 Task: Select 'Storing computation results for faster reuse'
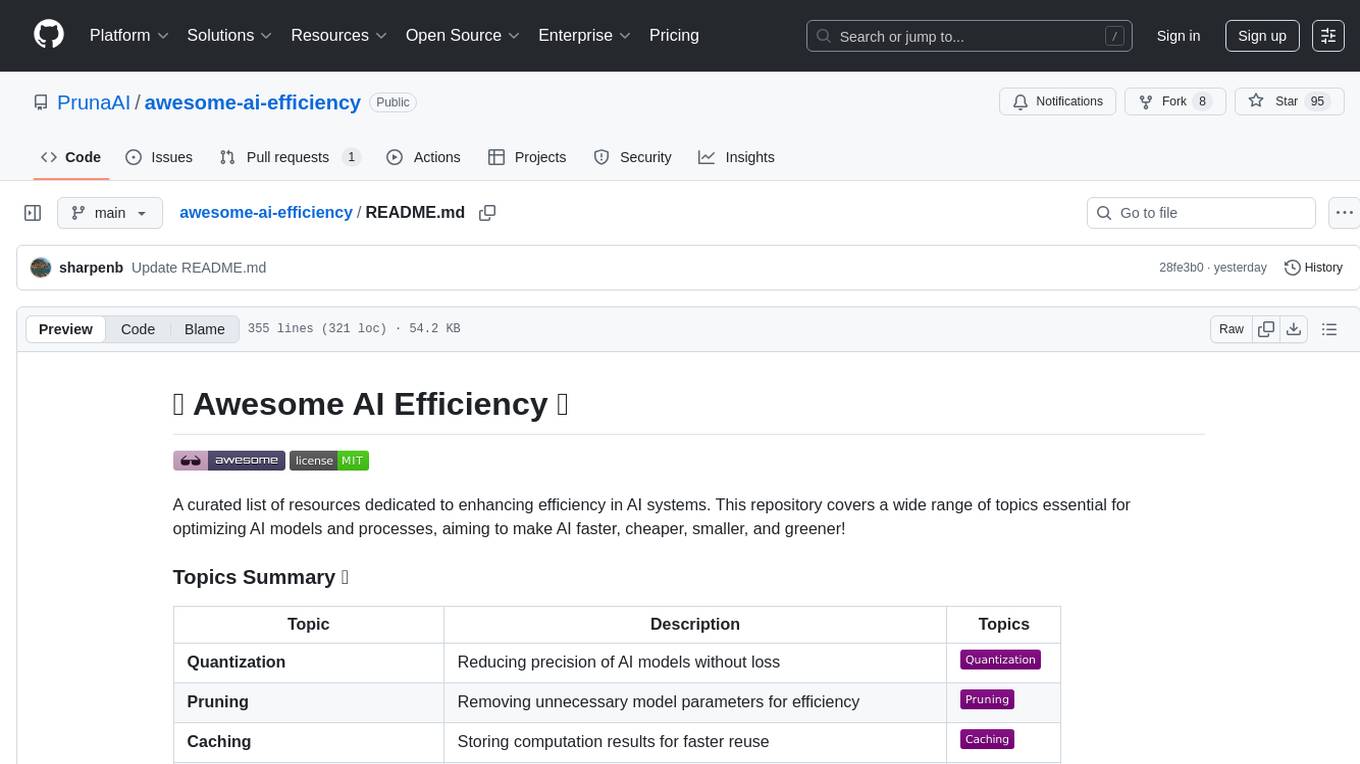tap(613, 742)
